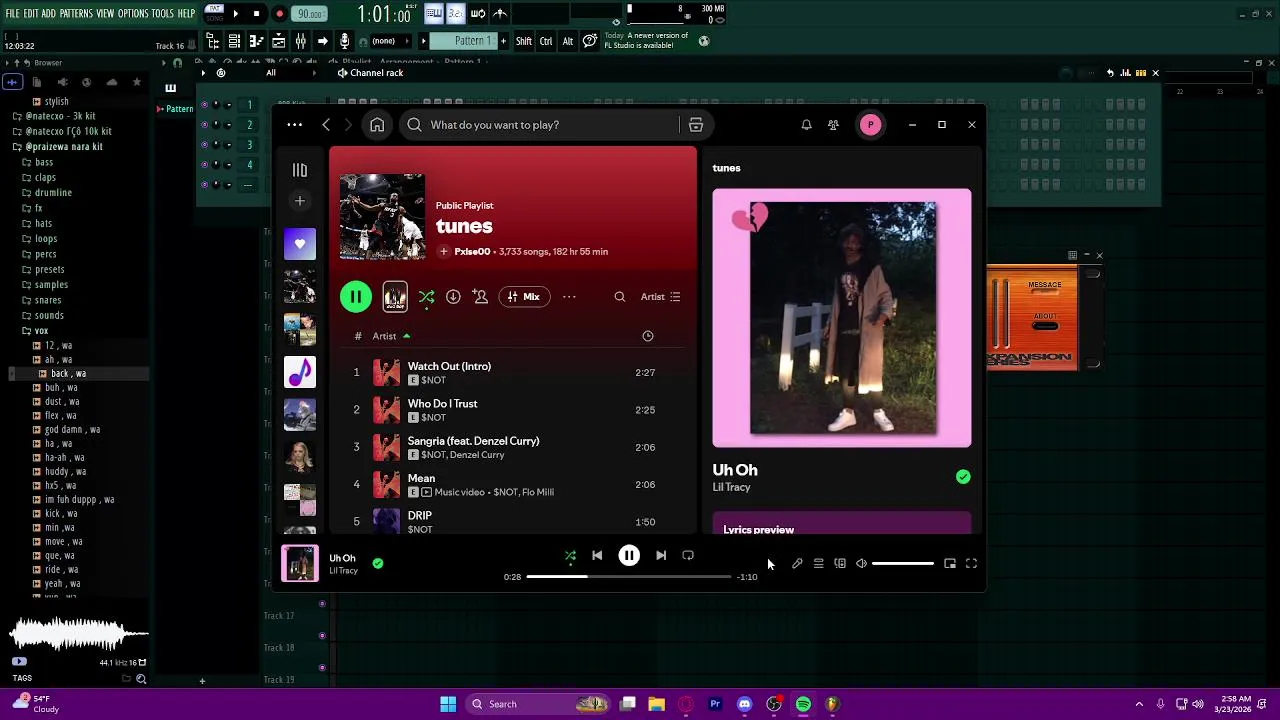Open Spotify from Windows taskbar
Viewport: 1280px width, 720px height.
pyautogui.click(x=803, y=704)
